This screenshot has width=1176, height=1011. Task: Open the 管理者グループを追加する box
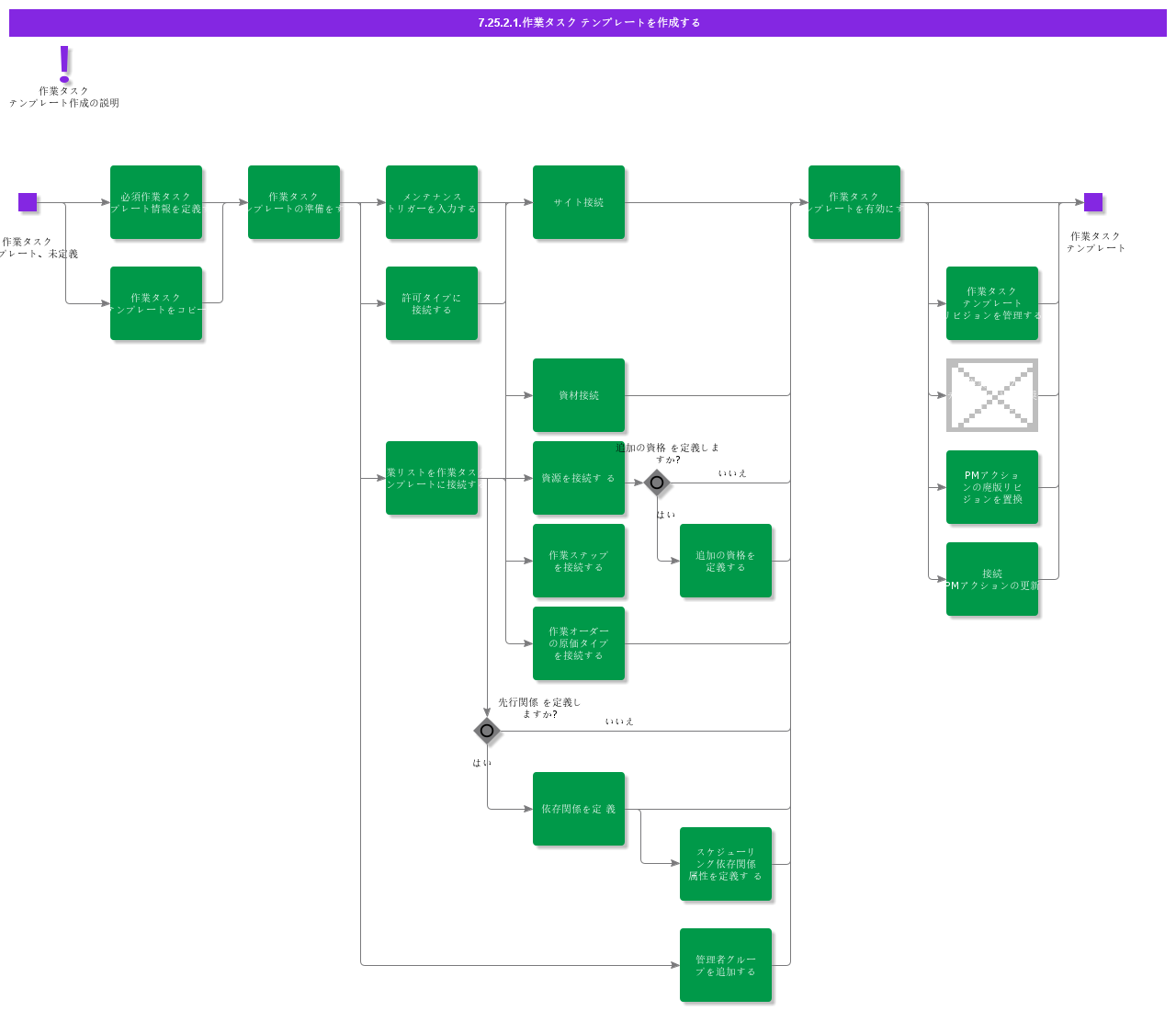[x=726, y=965]
